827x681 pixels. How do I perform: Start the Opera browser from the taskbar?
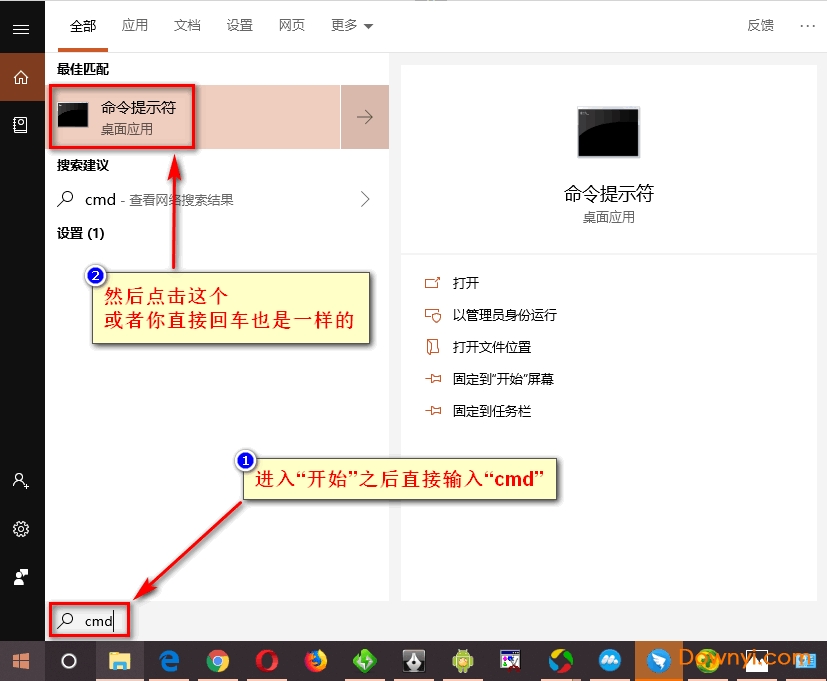[267, 661]
